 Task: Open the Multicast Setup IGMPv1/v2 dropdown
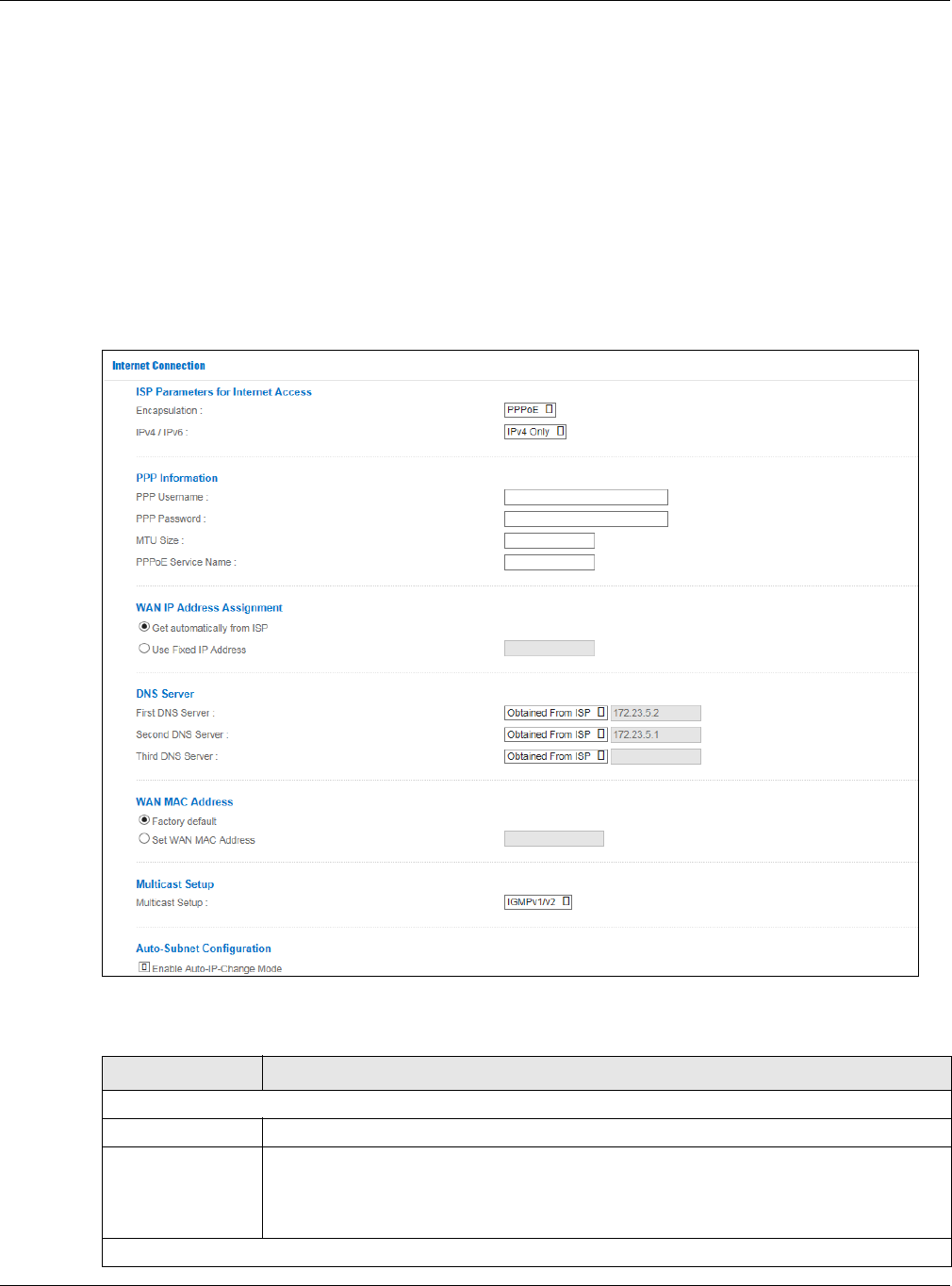pos(538,902)
